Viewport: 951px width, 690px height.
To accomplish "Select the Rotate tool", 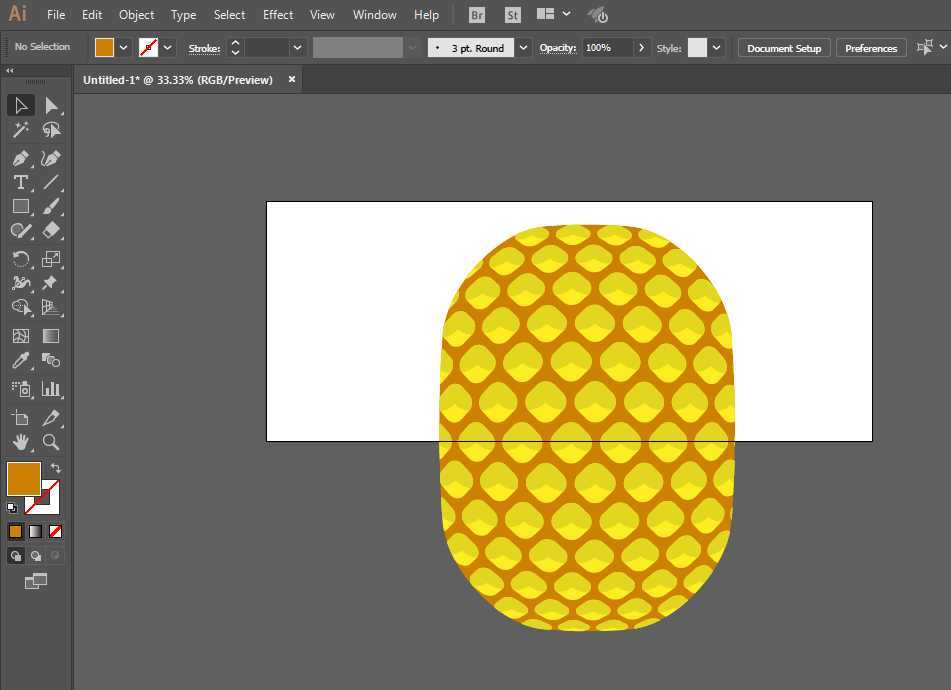I will pyautogui.click(x=20, y=258).
